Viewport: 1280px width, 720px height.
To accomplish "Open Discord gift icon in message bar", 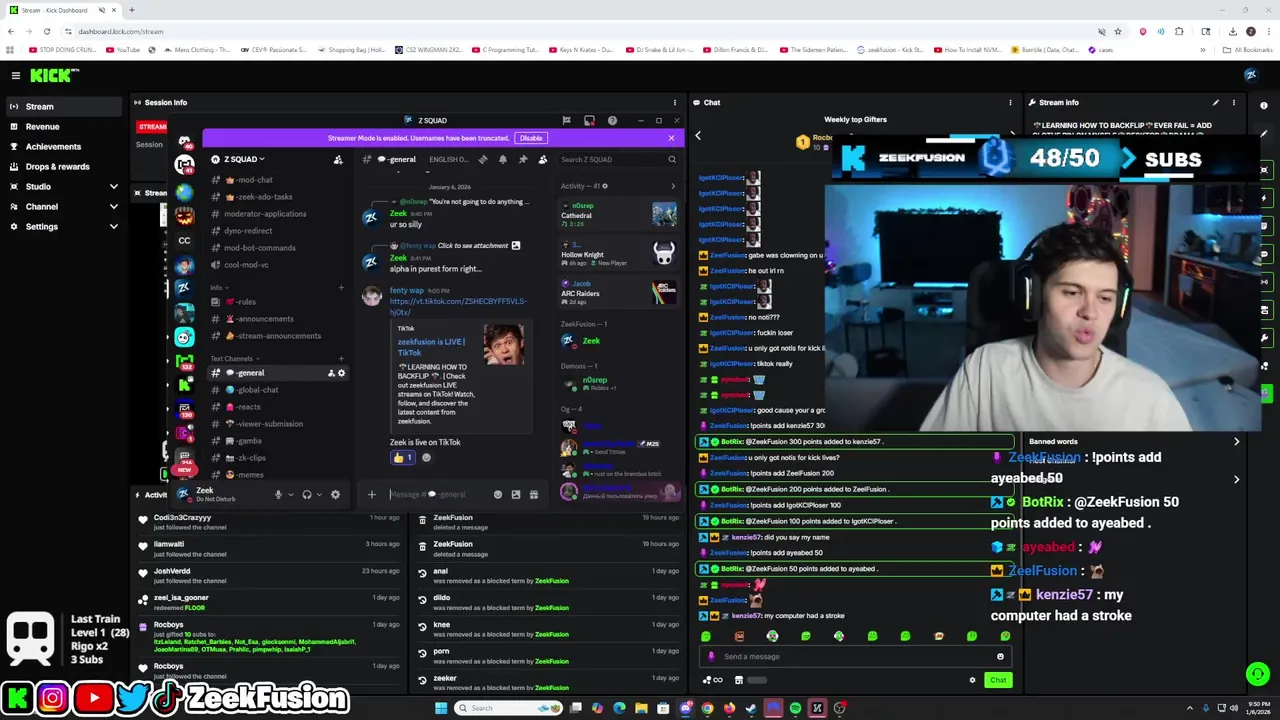I will coord(534,494).
